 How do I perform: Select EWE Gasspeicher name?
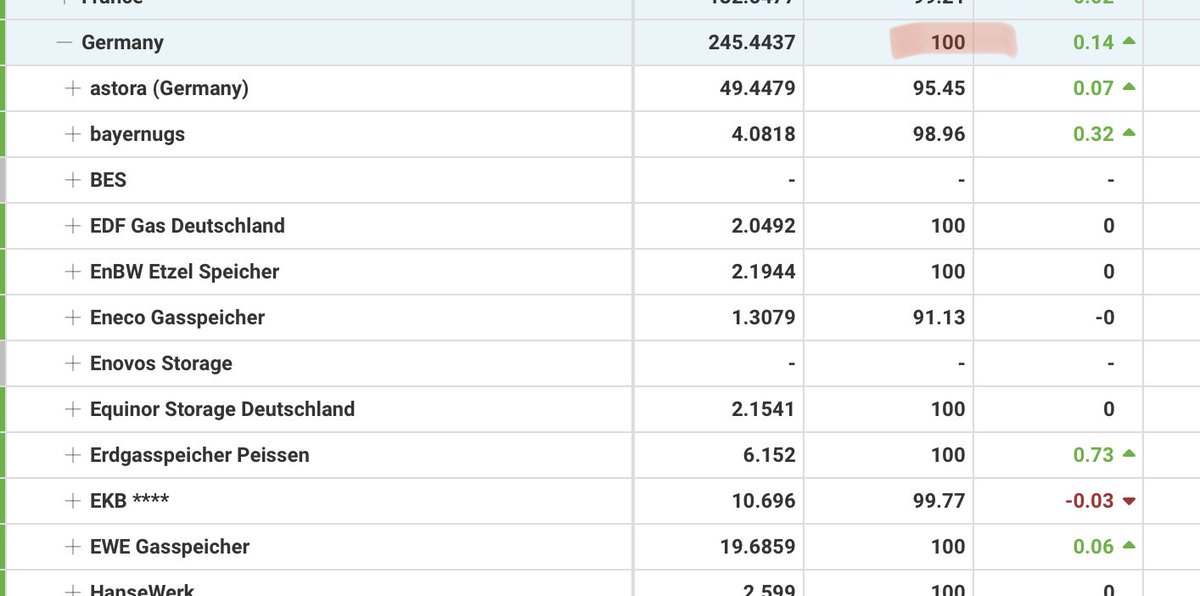pos(170,547)
